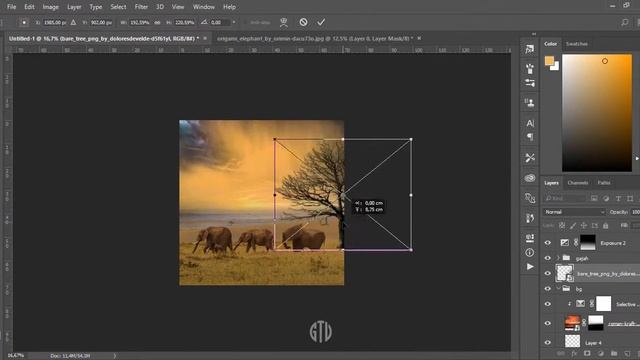Lock transparent pixels icon

562,225
